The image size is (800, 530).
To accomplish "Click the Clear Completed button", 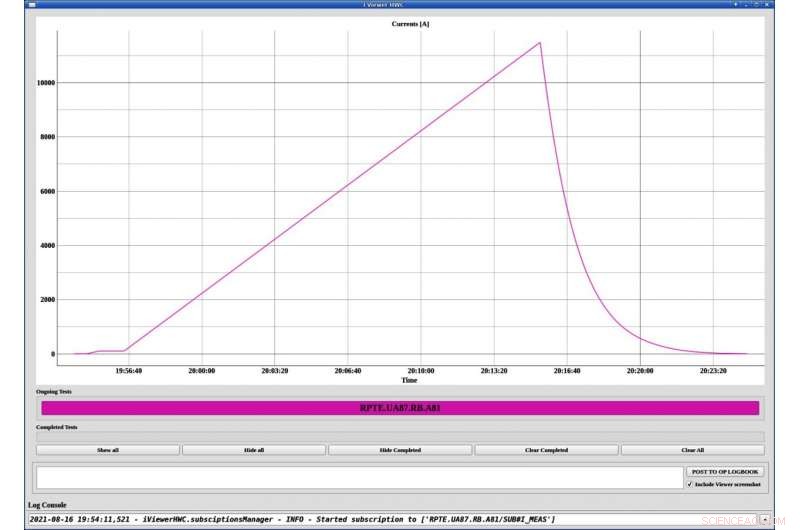I will point(546,450).
